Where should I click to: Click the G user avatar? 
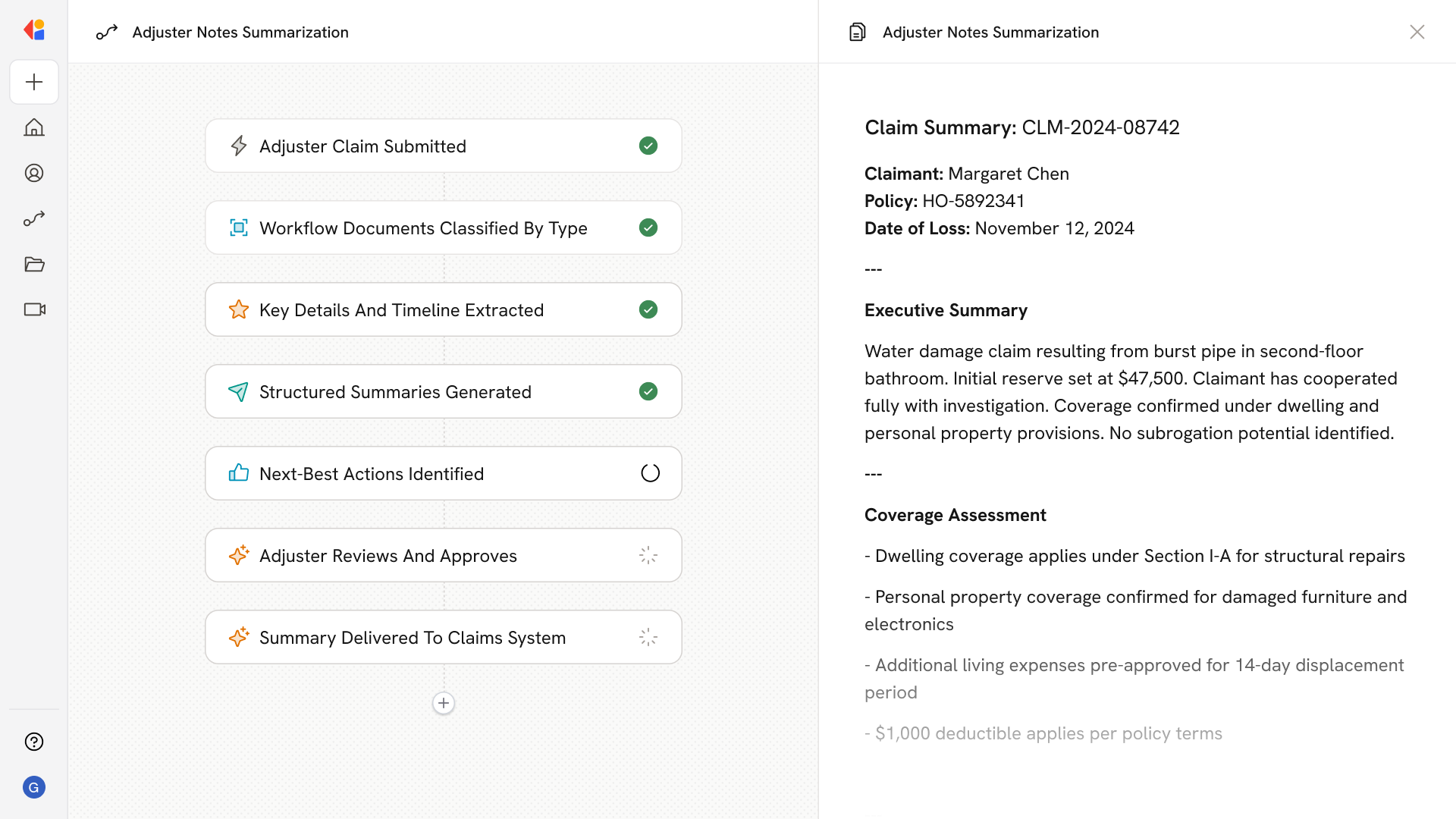tap(34, 787)
